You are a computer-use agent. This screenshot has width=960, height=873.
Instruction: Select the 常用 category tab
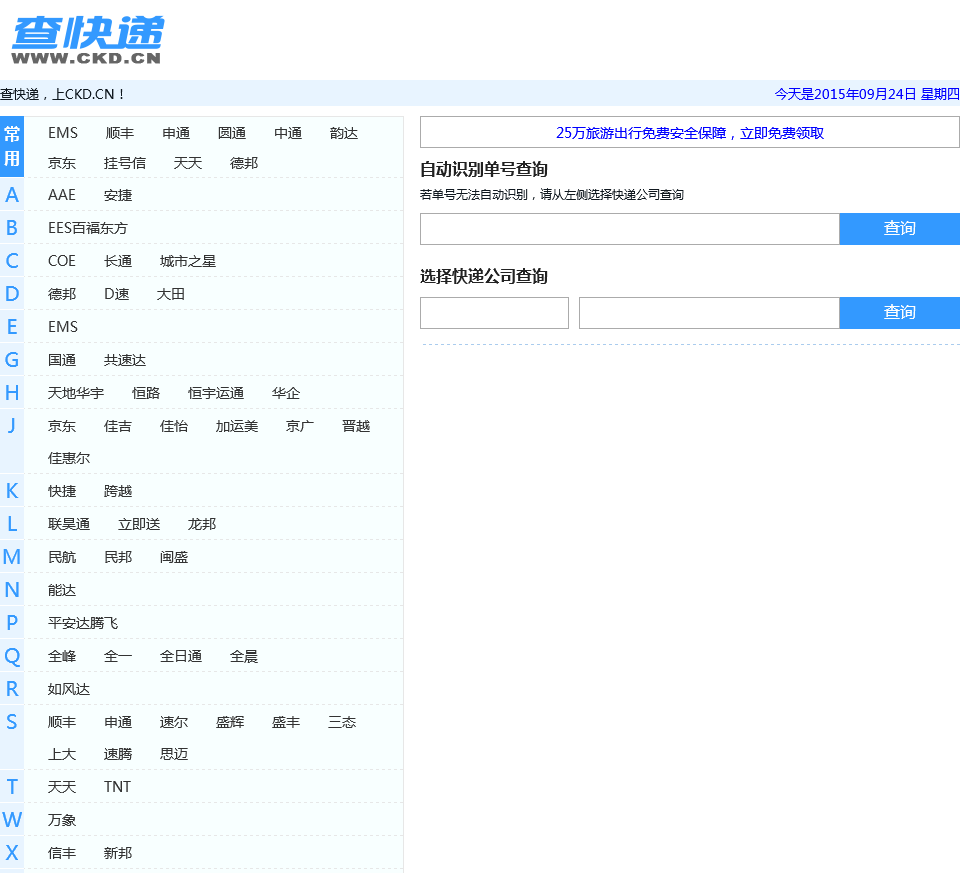click(12, 146)
